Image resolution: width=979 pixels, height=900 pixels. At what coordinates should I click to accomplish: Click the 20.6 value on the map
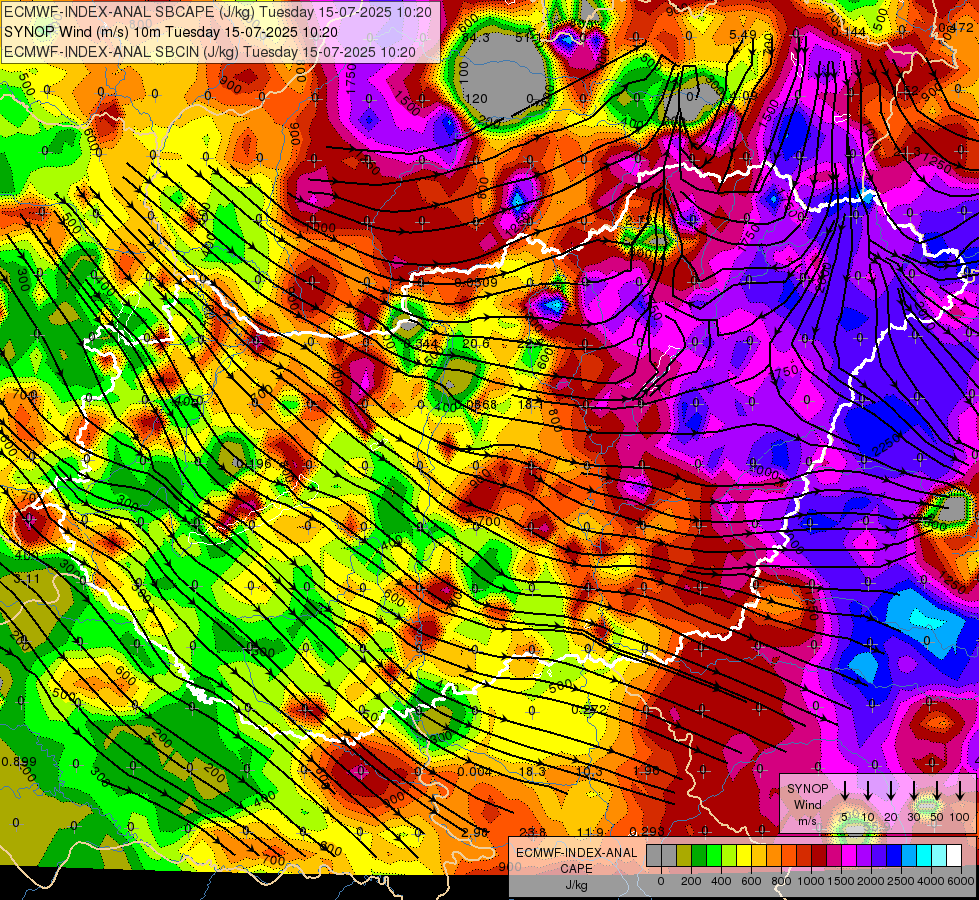(476, 344)
